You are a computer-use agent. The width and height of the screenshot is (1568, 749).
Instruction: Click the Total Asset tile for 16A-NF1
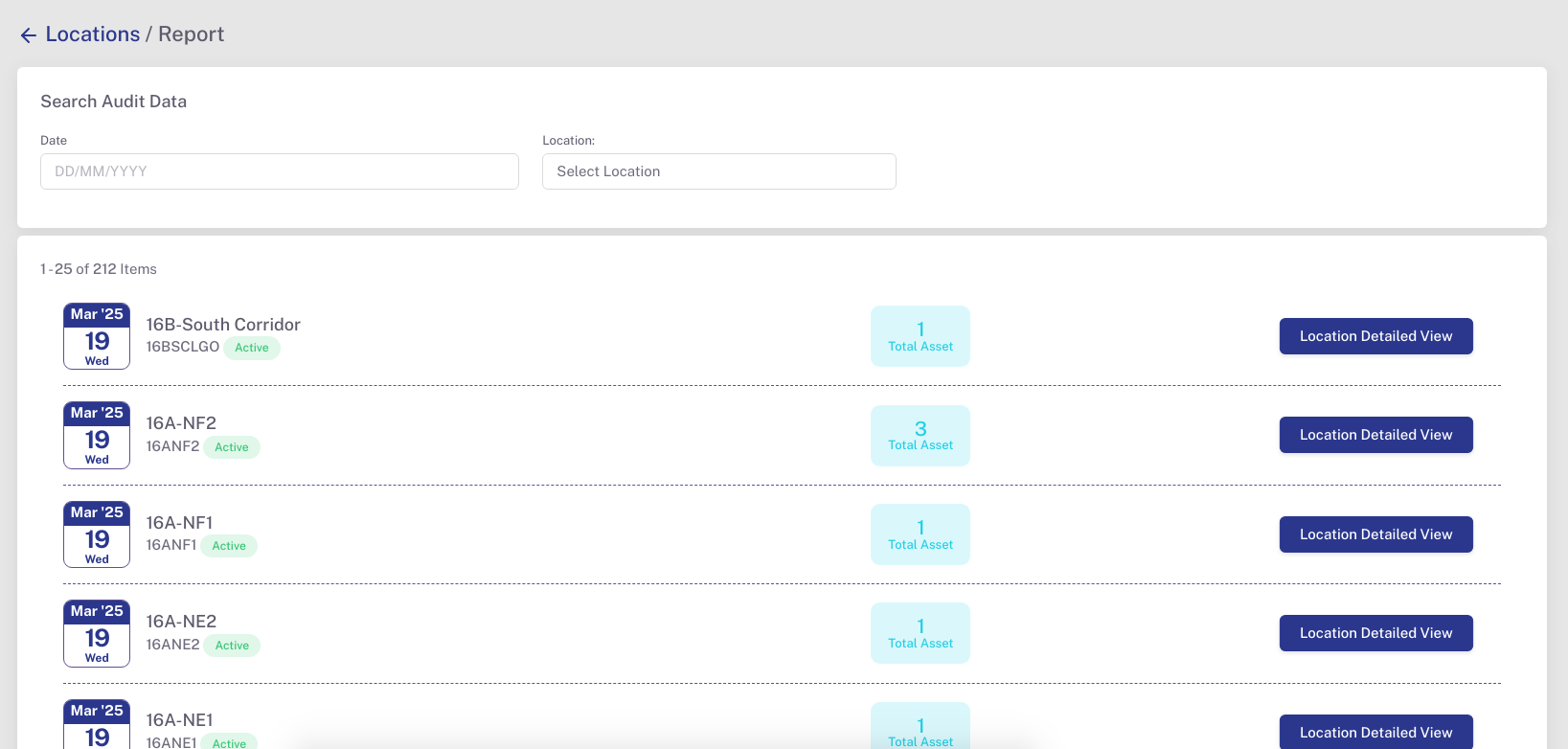click(920, 534)
